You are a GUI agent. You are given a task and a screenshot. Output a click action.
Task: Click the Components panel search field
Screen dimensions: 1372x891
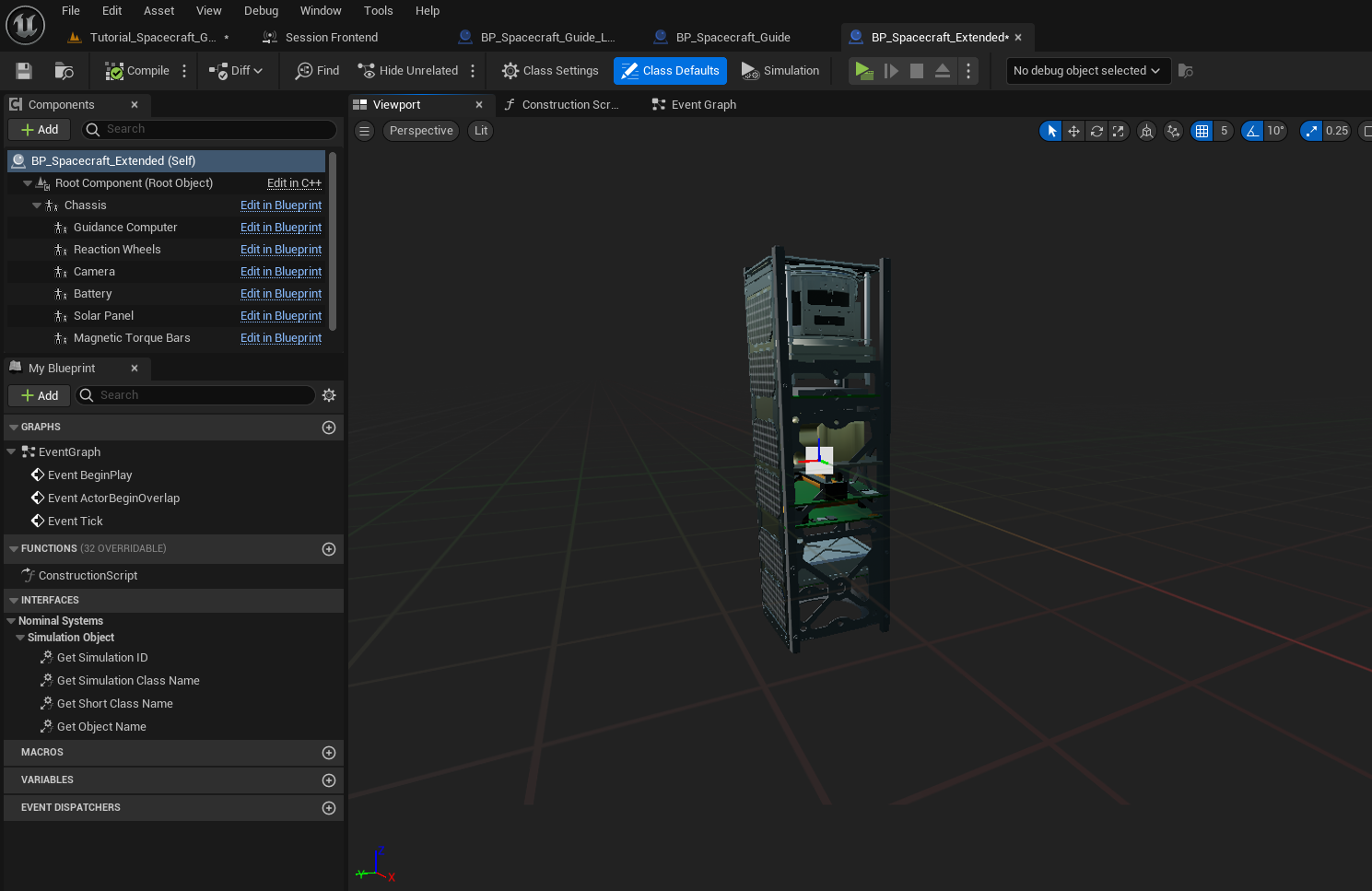[217, 130]
